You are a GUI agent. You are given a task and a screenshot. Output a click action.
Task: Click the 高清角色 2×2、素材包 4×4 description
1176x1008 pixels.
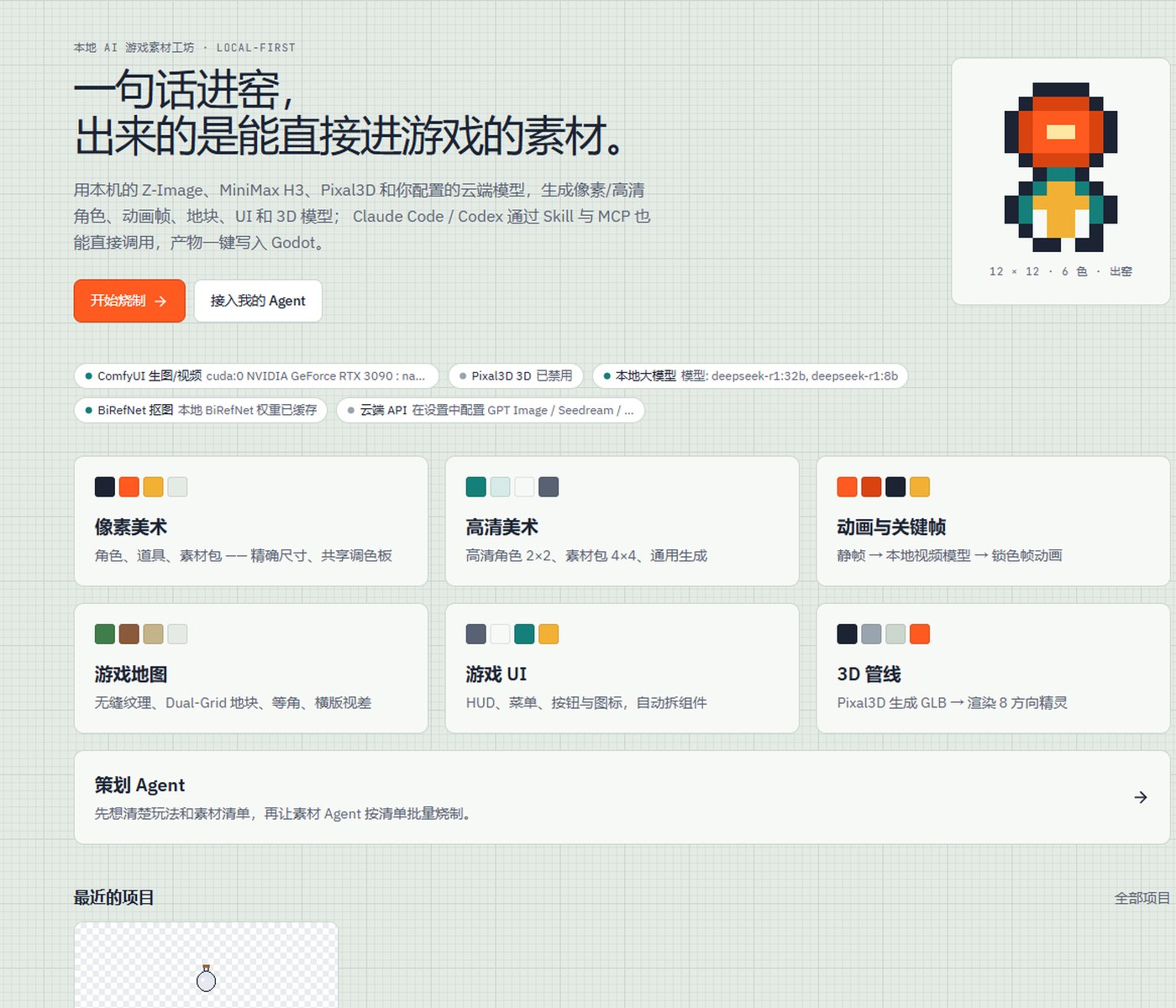[586, 556]
